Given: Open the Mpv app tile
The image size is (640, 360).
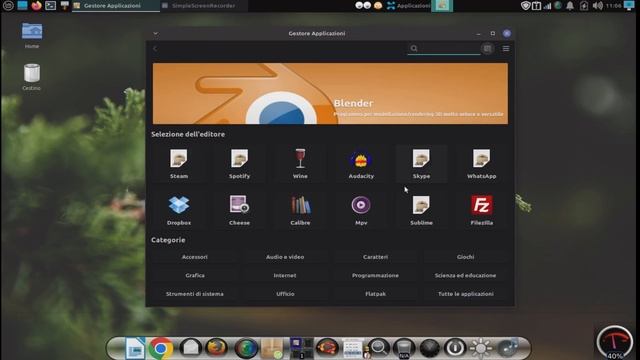Looking at the screenshot, I should [x=361, y=210].
